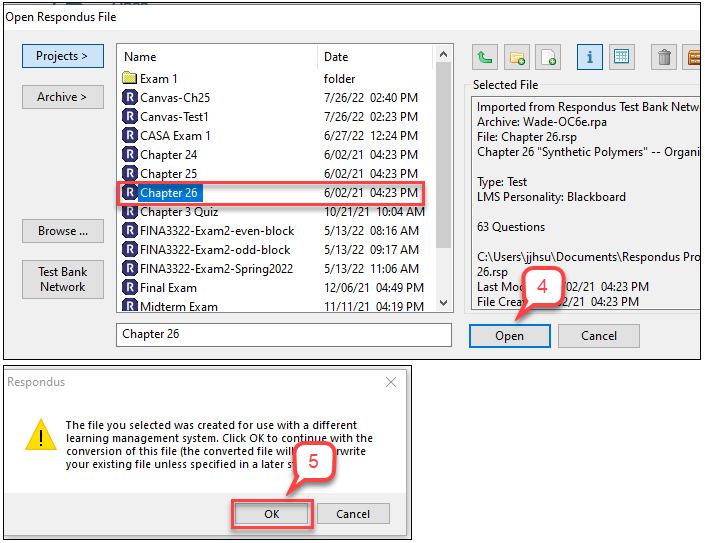Screen dimensions: 705x543
Task: Toggle the blue info view icon
Action: point(589,57)
